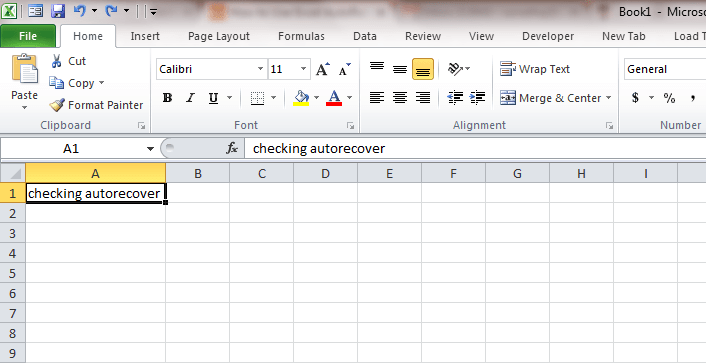The image size is (706, 363).
Task: Switch to the Review tab
Action: 423,36
